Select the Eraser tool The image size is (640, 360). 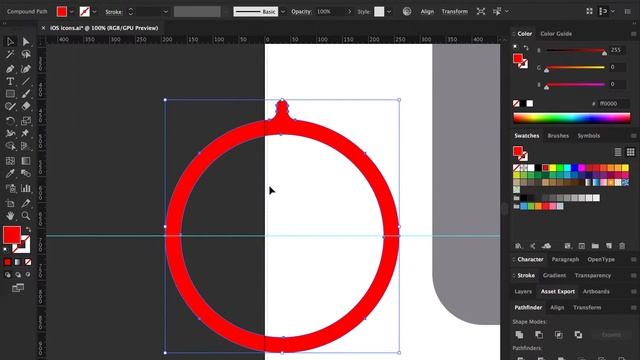(x=26, y=107)
